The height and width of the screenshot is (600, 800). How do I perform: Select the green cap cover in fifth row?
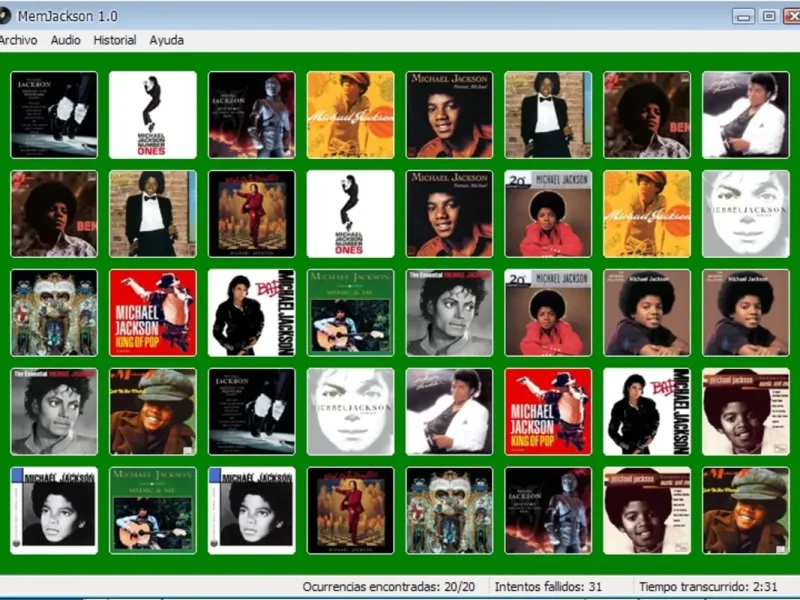coord(746,511)
